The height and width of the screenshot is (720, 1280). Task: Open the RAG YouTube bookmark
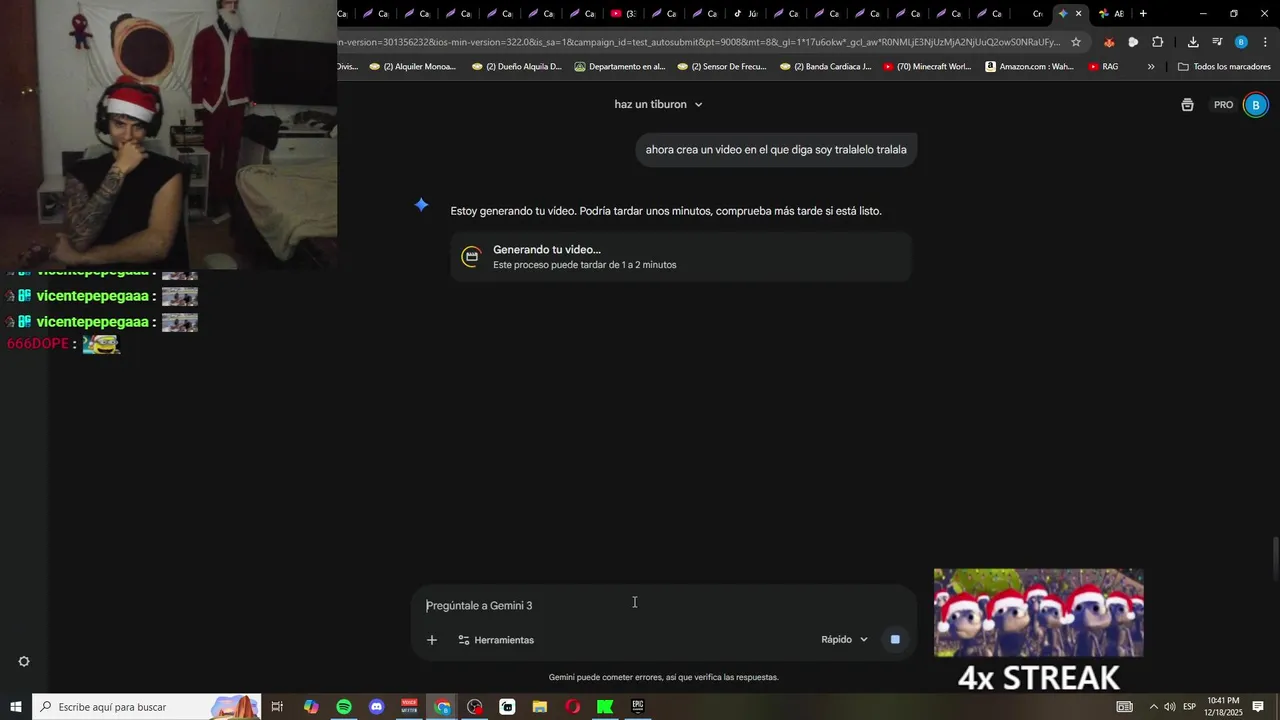pyautogui.click(x=1103, y=67)
